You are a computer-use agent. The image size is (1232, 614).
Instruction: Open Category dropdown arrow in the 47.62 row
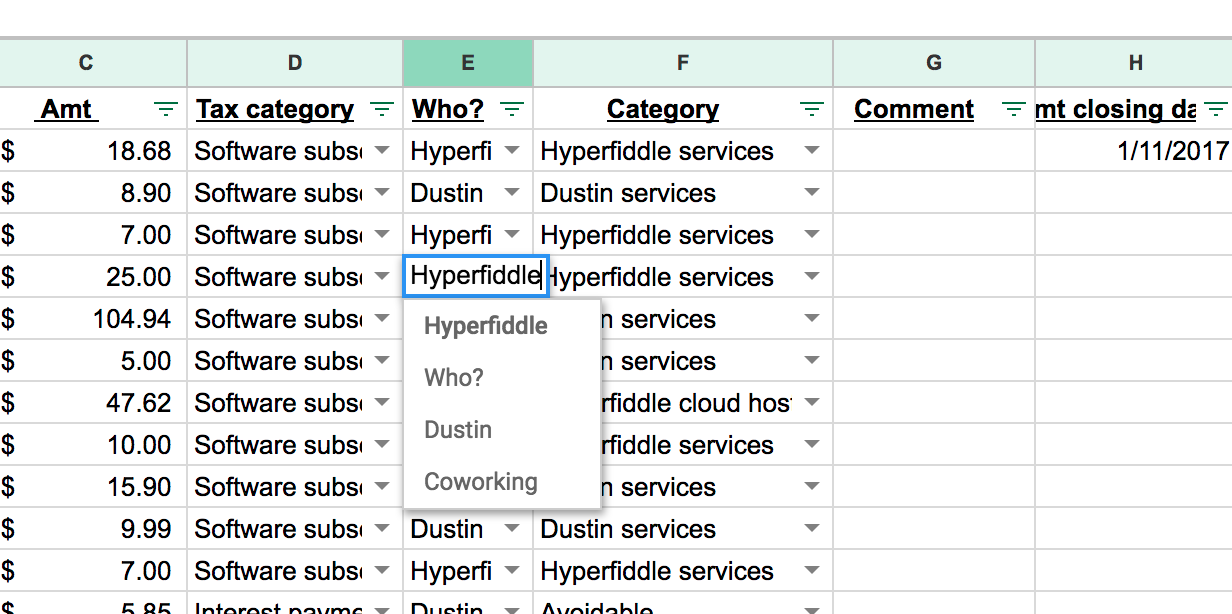pos(812,403)
